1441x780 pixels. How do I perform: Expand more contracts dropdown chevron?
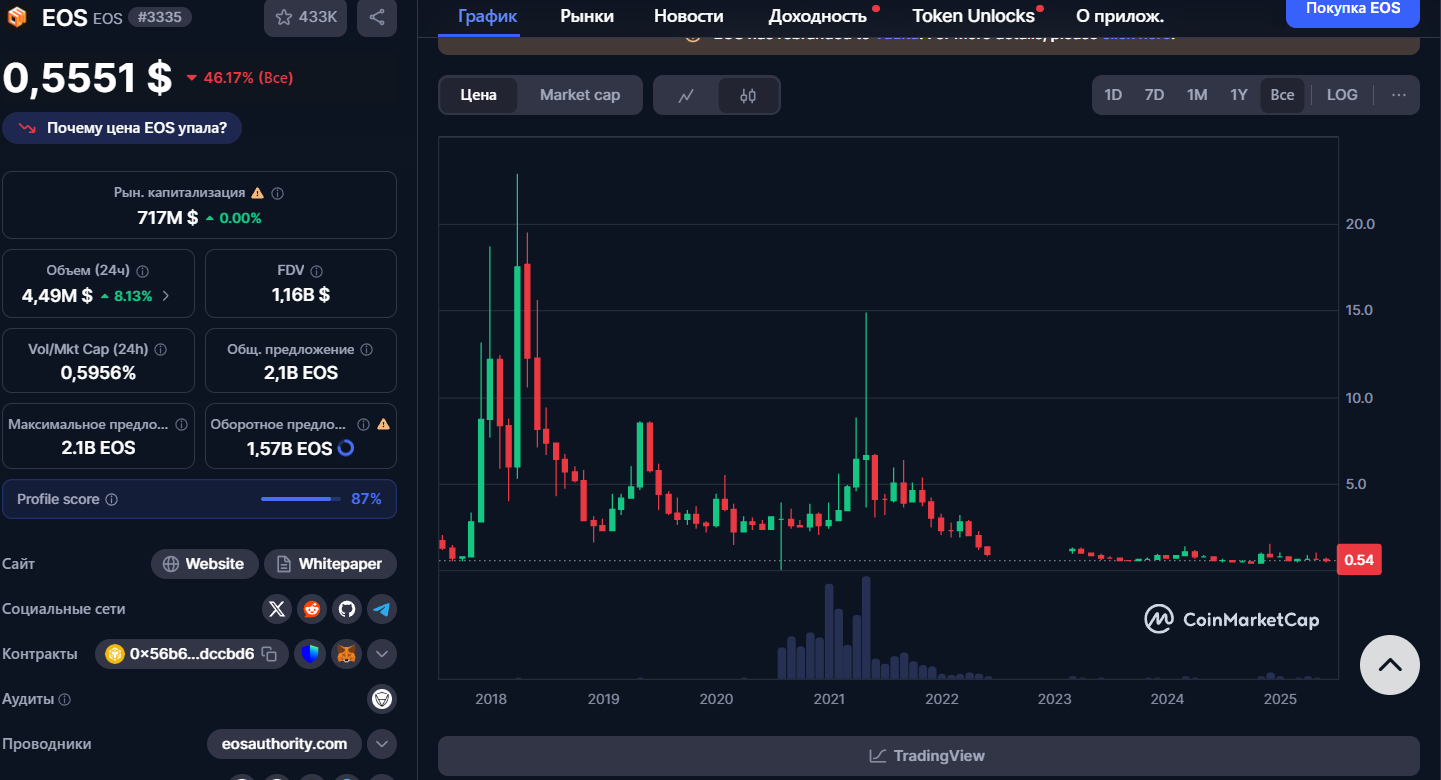382,654
